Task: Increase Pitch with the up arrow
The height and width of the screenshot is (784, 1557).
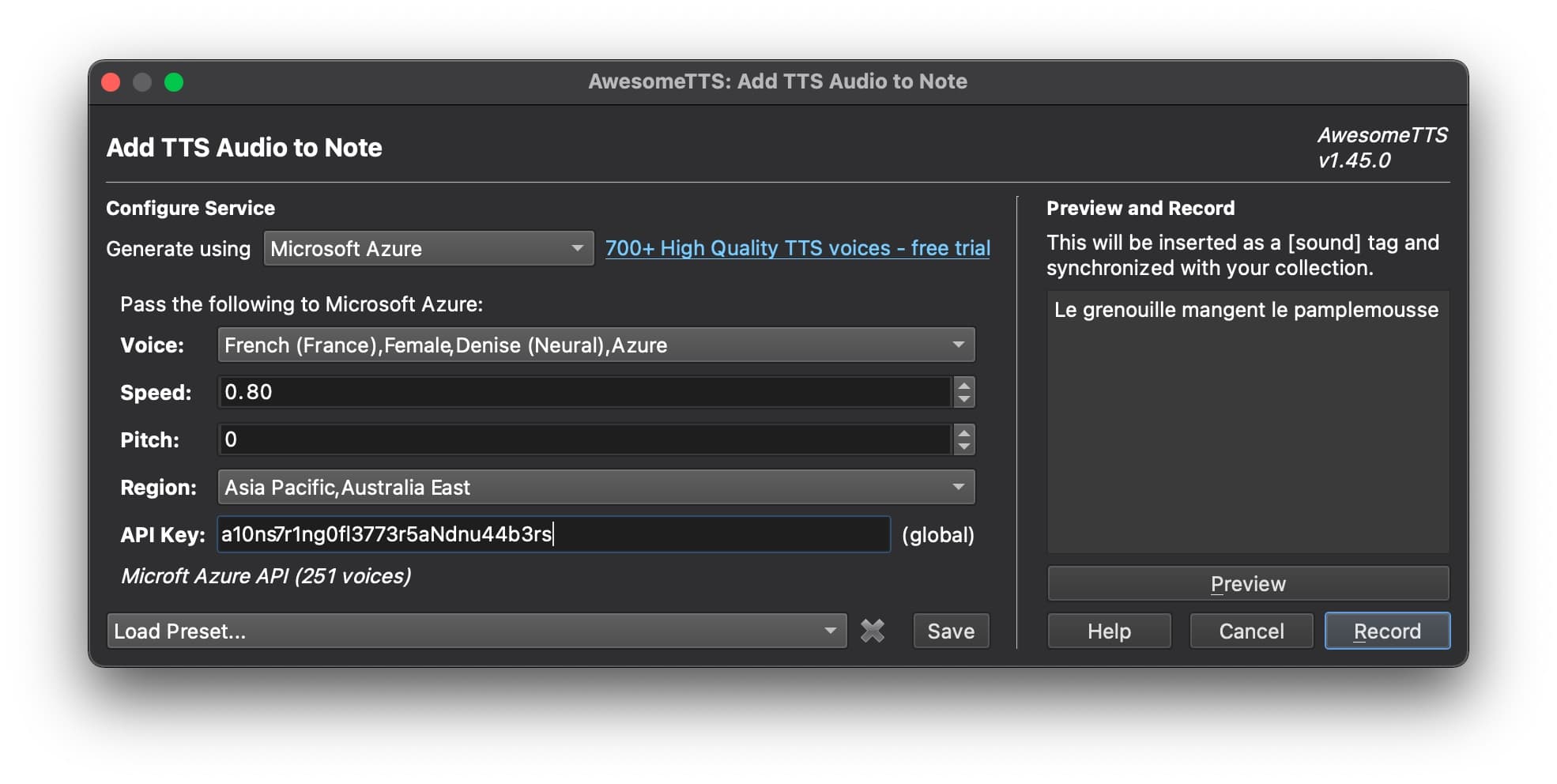Action: pos(963,432)
